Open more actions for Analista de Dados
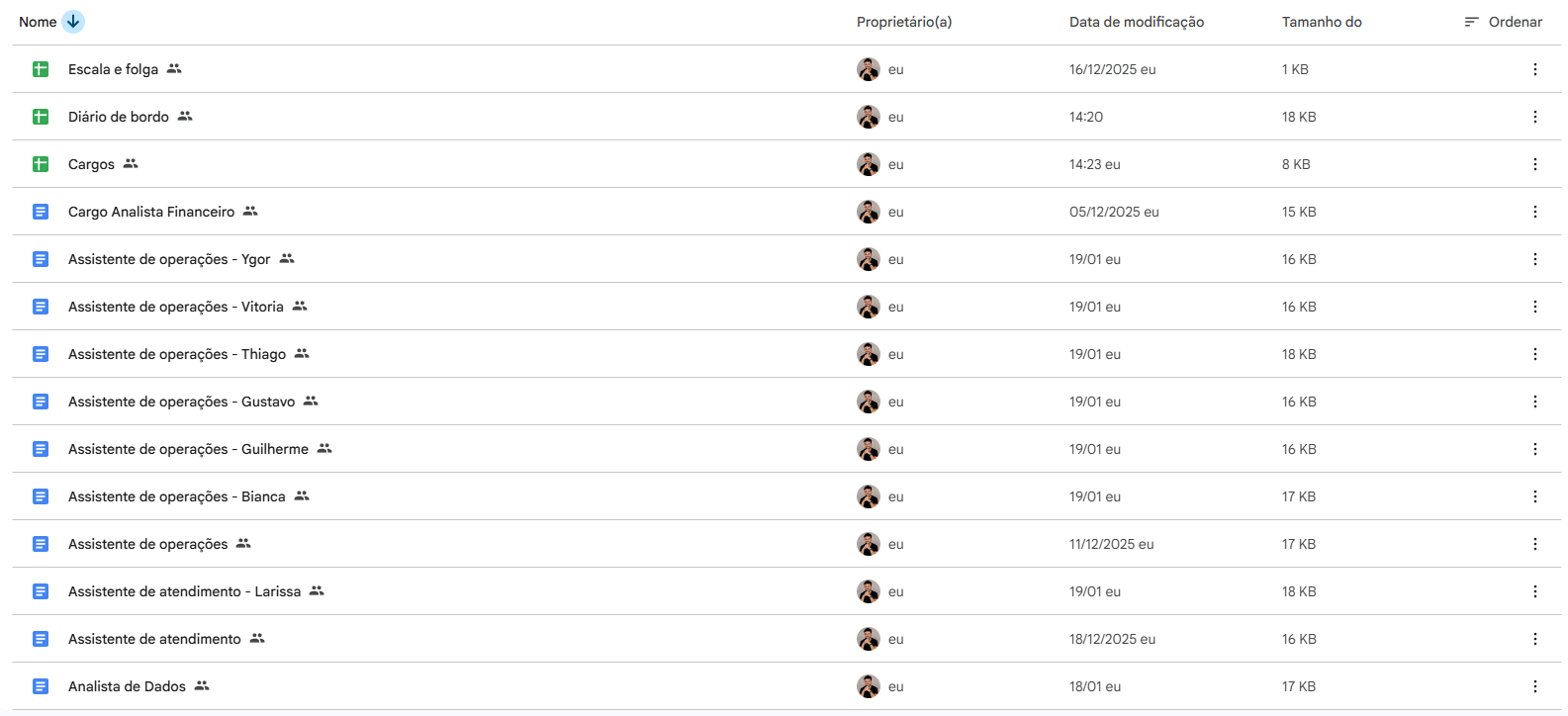Image resolution: width=1568 pixels, height=716 pixels. coord(1534,686)
